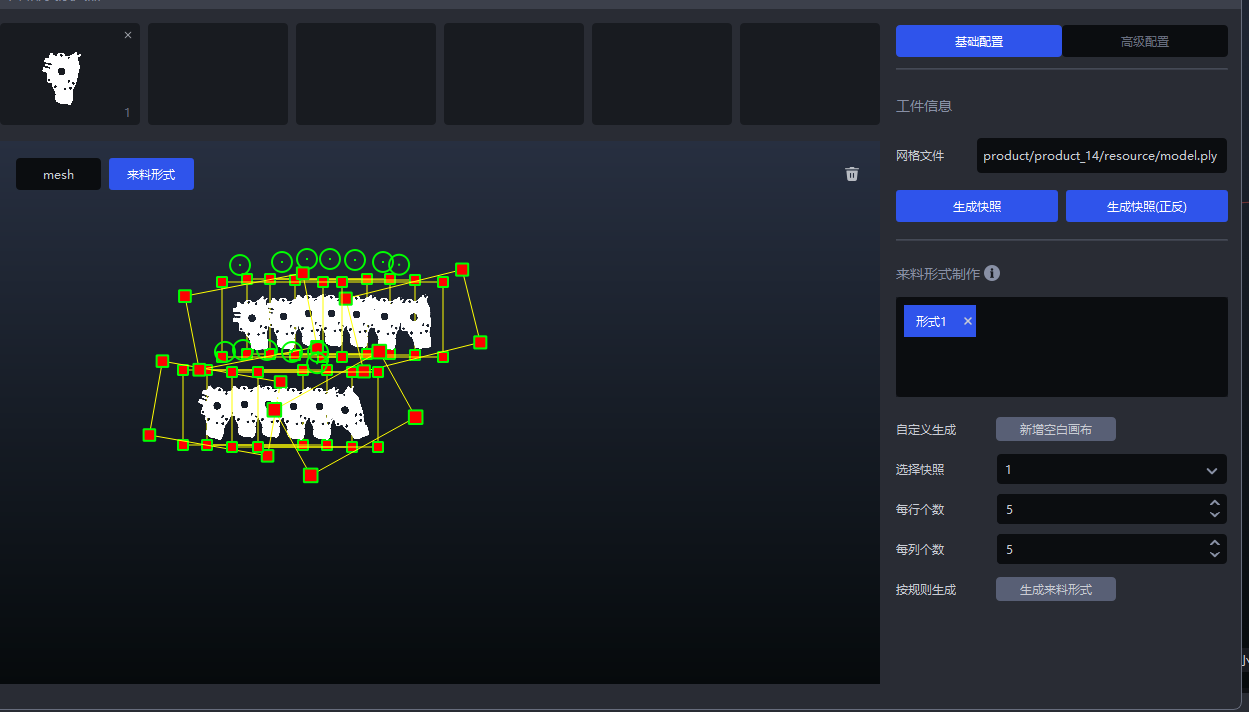Increase 每列个数 with the up arrow
The height and width of the screenshot is (712, 1249).
[1214, 544]
